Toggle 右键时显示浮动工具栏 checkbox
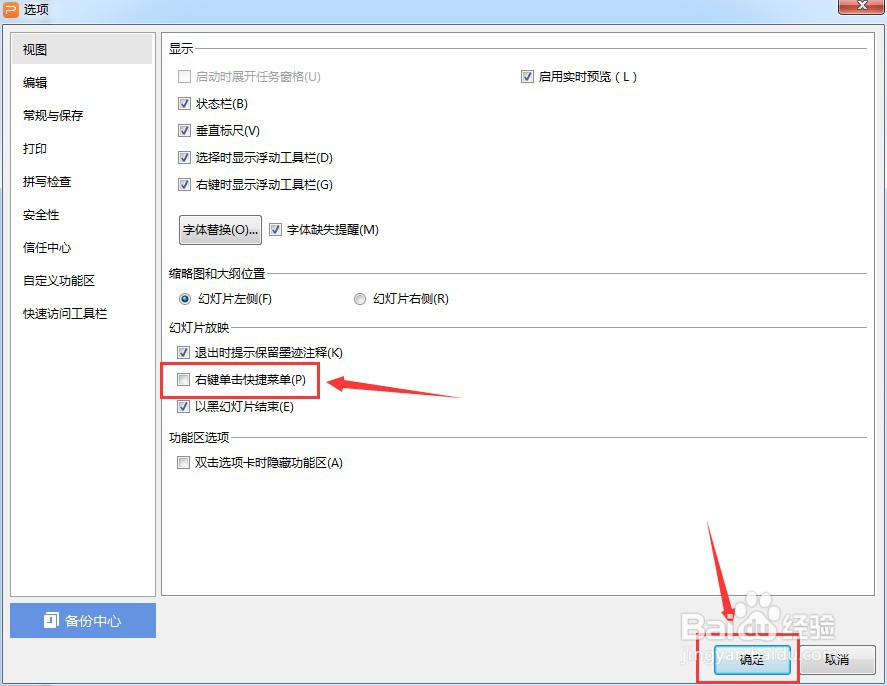Image resolution: width=887 pixels, height=686 pixels. (184, 184)
